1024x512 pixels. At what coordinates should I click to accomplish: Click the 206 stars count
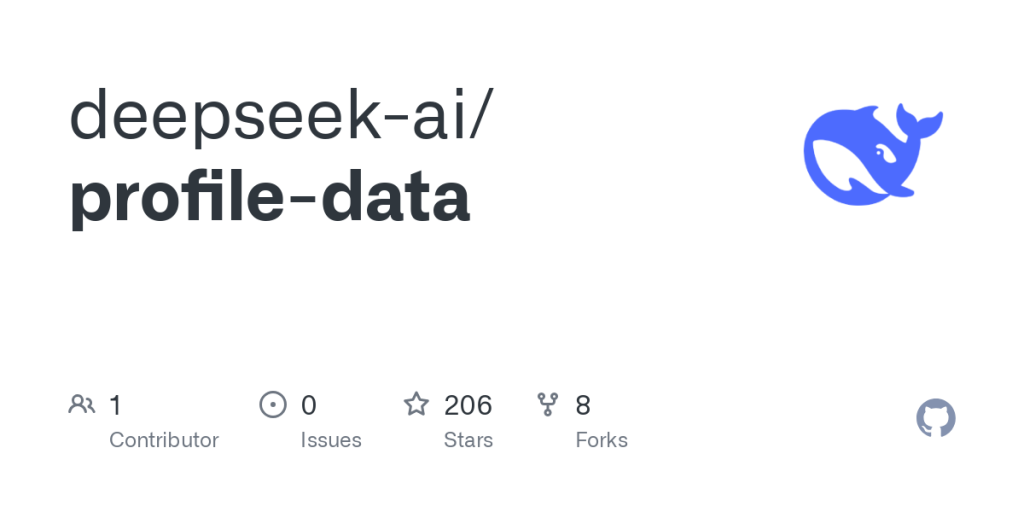point(468,405)
